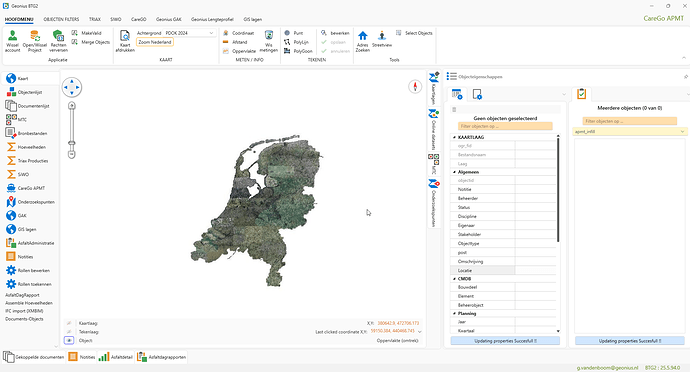Reset map orientation with the compass icon
This screenshot has width=690, height=372.
tap(415, 86)
